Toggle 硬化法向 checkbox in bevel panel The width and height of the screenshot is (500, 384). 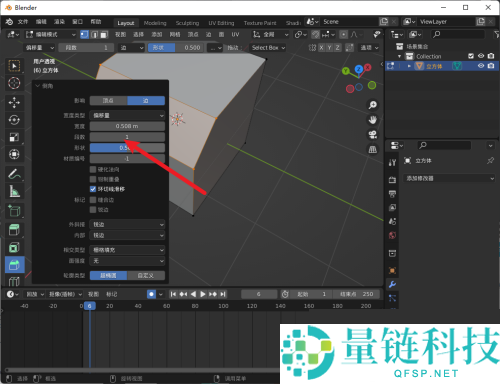93,169
